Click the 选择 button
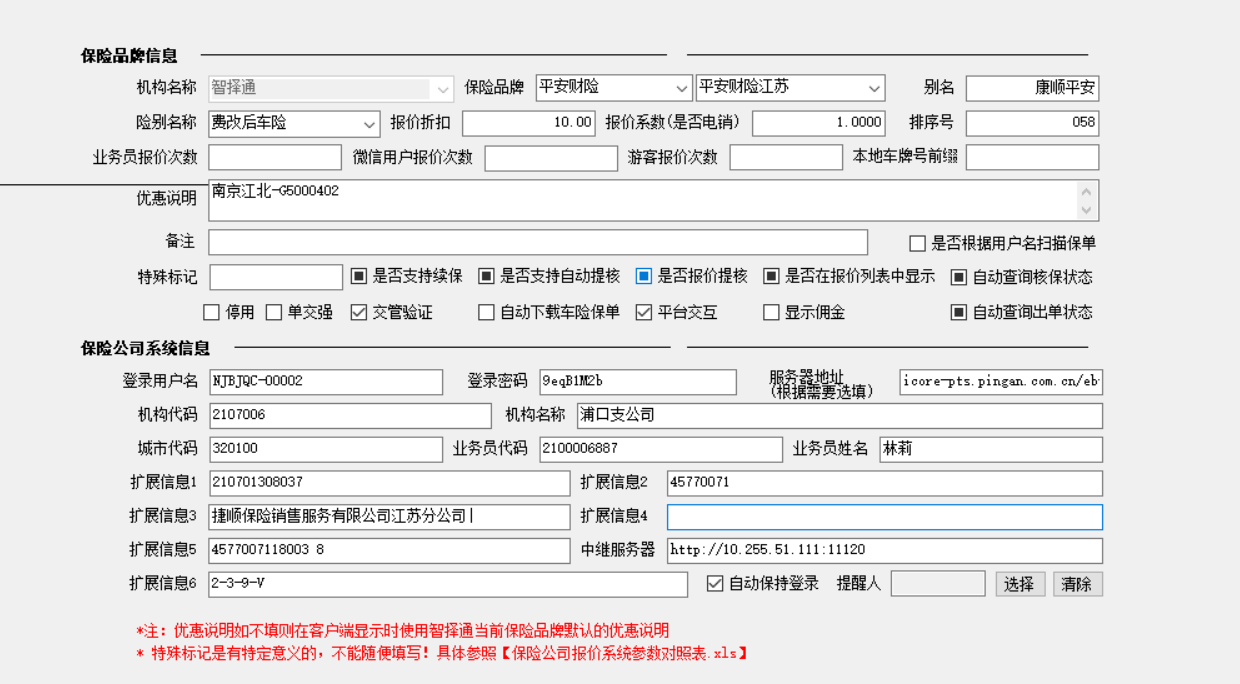The height and width of the screenshot is (684, 1240). pyautogui.click(x=1020, y=584)
